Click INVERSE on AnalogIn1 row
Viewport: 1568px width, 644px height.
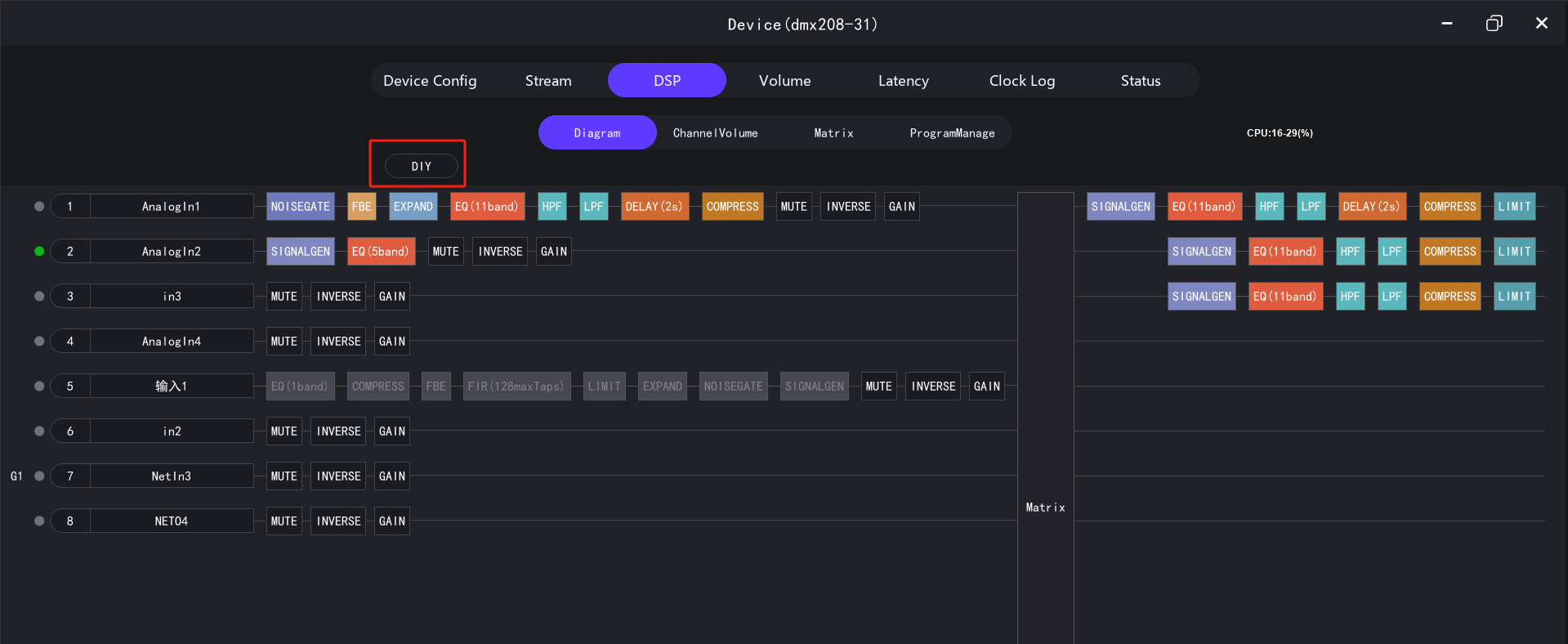849,207
